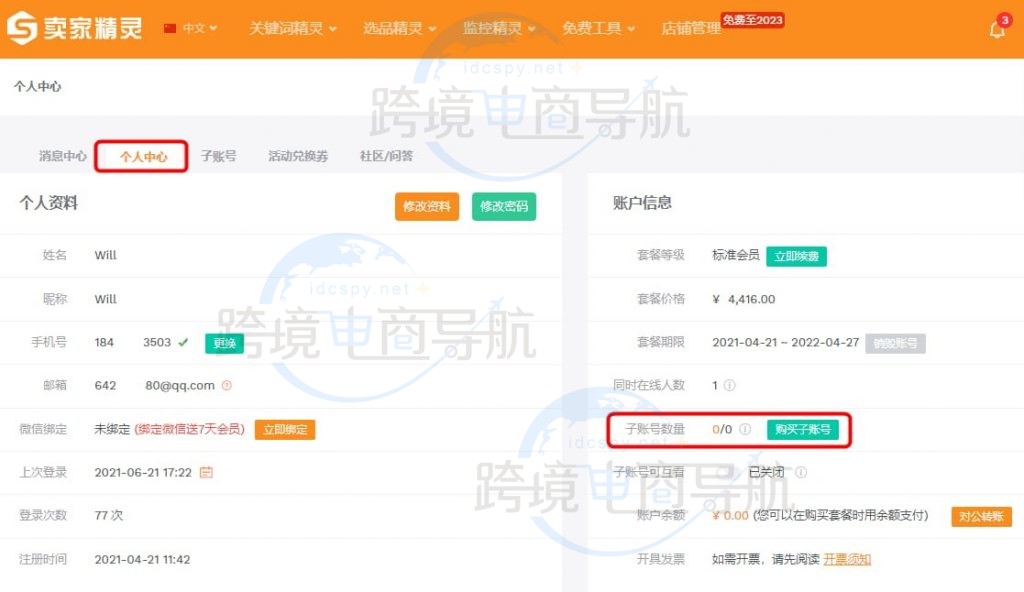1024x592 pixels.
Task: Click the 修改资料 button
Action: click(426, 207)
